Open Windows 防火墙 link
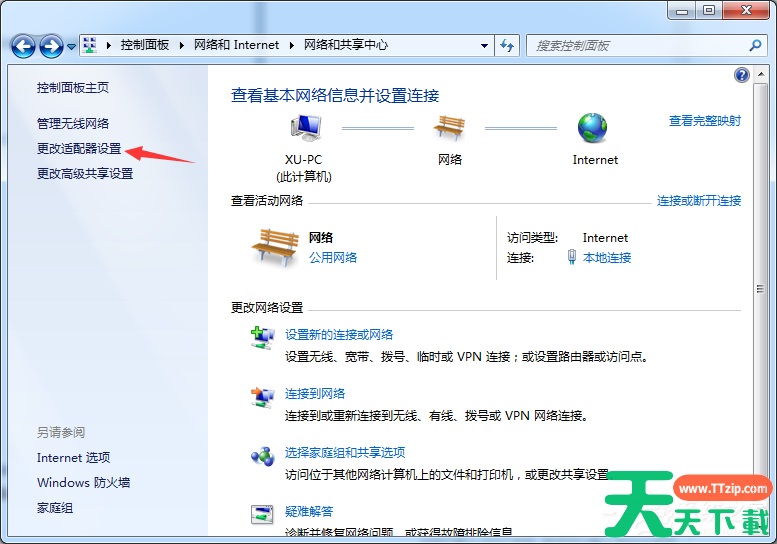The image size is (777, 544). 83,482
